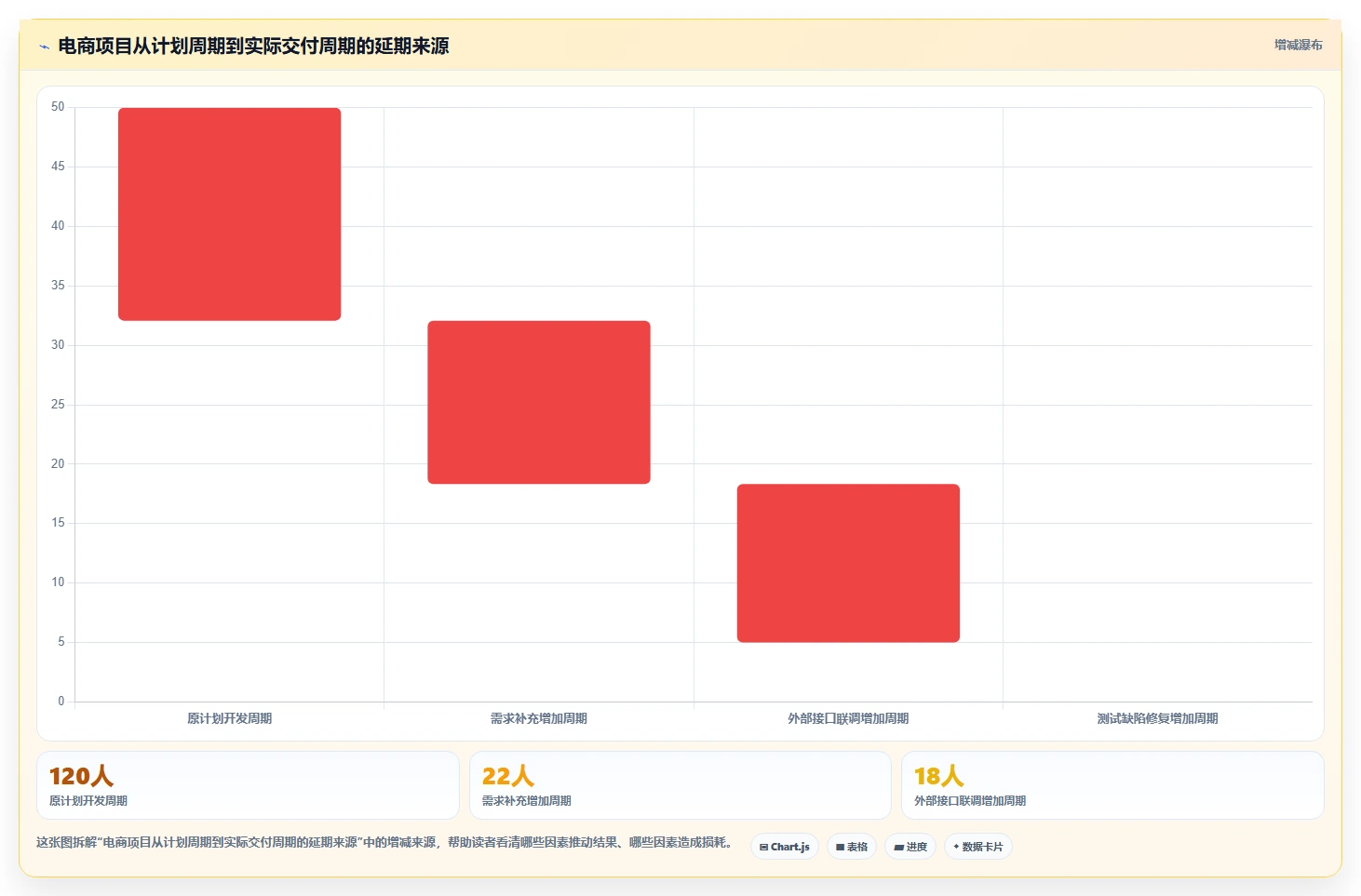
Task: Click the x-axis label 外部接口联调增加周期
Action: click(x=848, y=718)
